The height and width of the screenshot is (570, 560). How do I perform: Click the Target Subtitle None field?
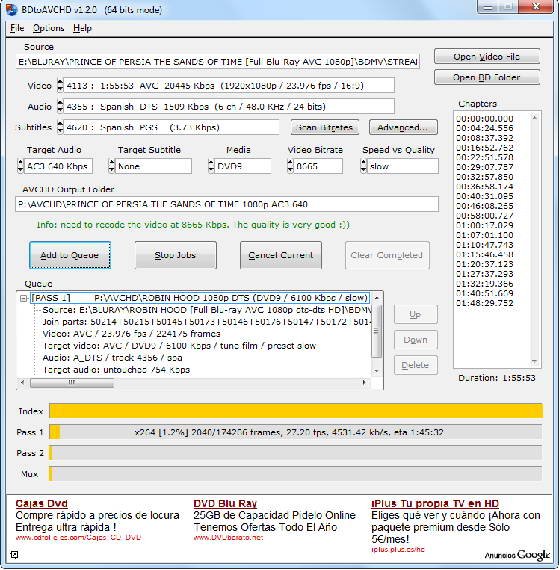tap(153, 166)
